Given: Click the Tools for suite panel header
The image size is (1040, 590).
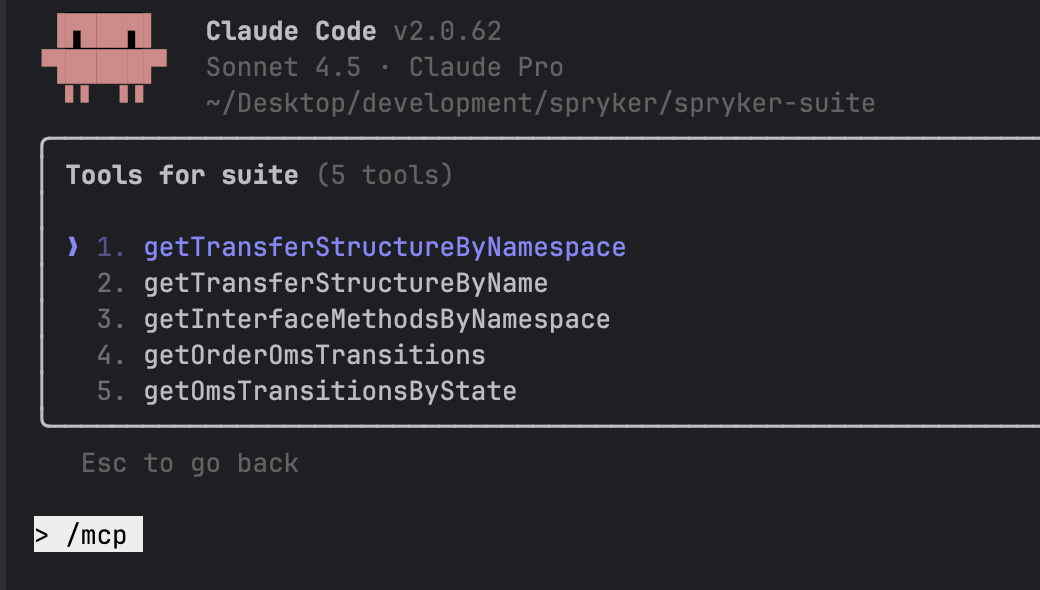Looking at the screenshot, I should click(x=181, y=175).
